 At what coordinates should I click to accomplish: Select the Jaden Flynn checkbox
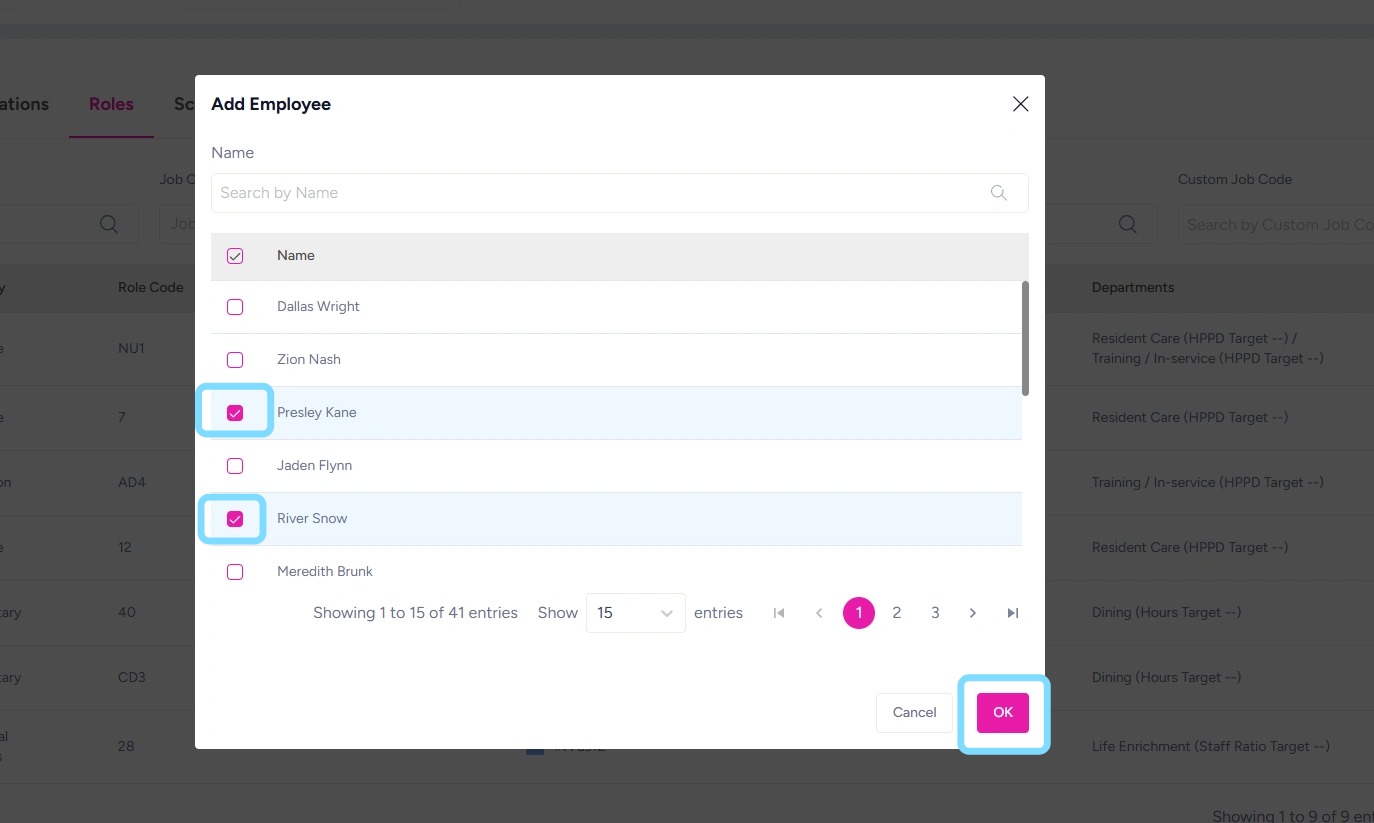coord(235,466)
